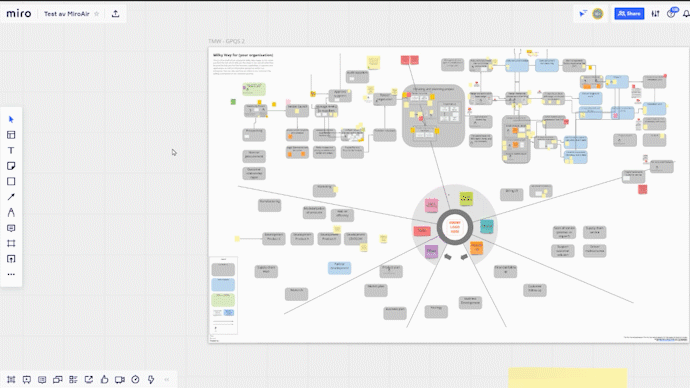Open board settings sliders icon

pyautogui.click(x=656, y=14)
